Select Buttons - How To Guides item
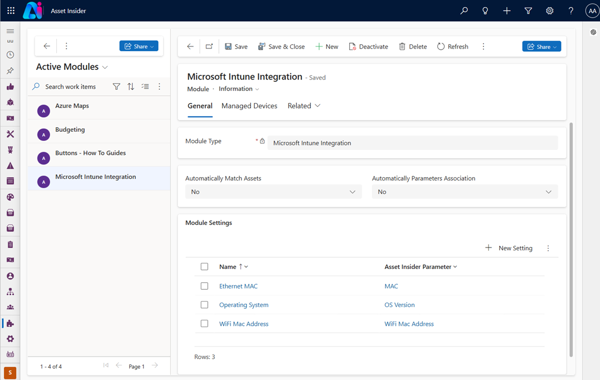The height and width of the screenshot is (380, 600). click(x=99, y=155)
